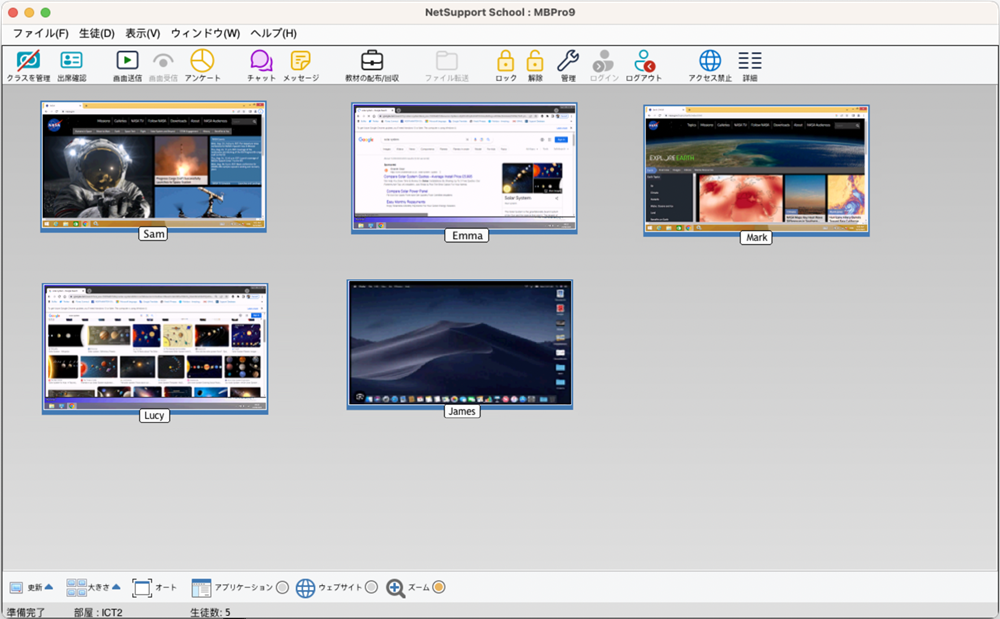Click アクセス禁止 globe icon
Image resolution: width=1000 pixels, height=619 pixels.
click(710, 62)
